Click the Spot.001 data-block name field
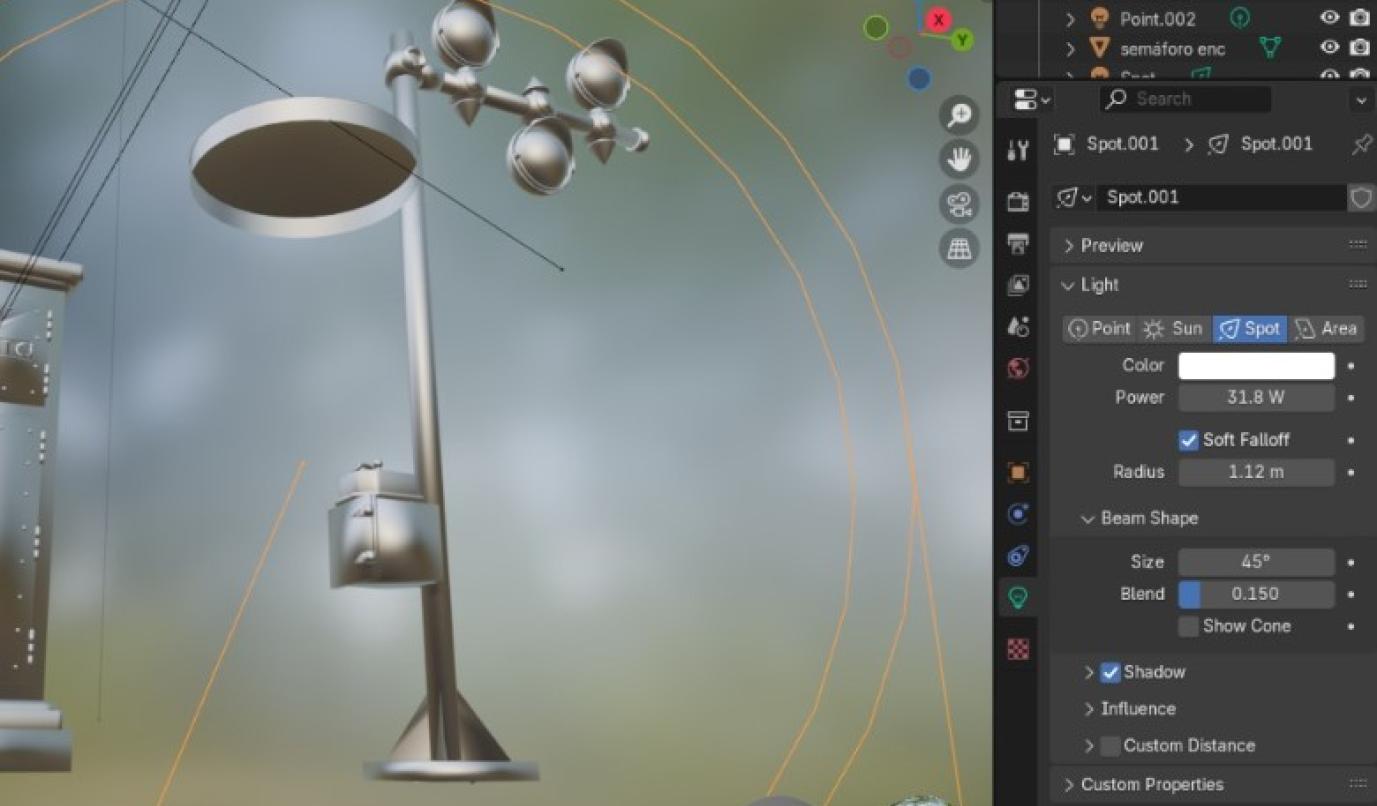The height and width of the screenshot is (806, 1377). click(1221, 197)
